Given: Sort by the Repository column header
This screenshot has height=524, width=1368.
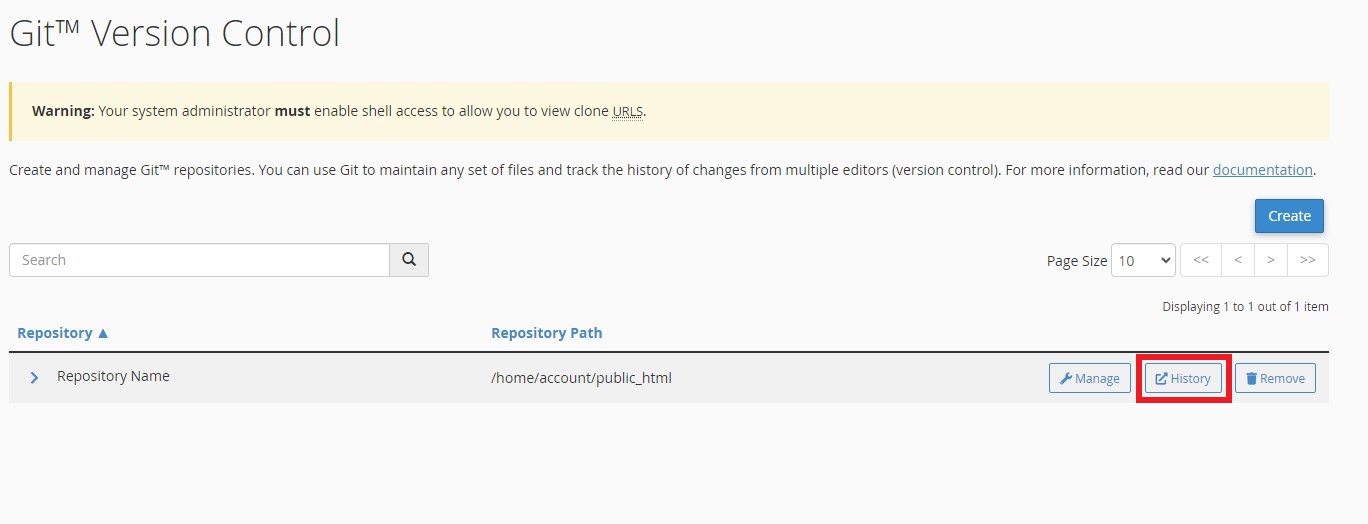Looking at the screenshot, I should point(63,333).
